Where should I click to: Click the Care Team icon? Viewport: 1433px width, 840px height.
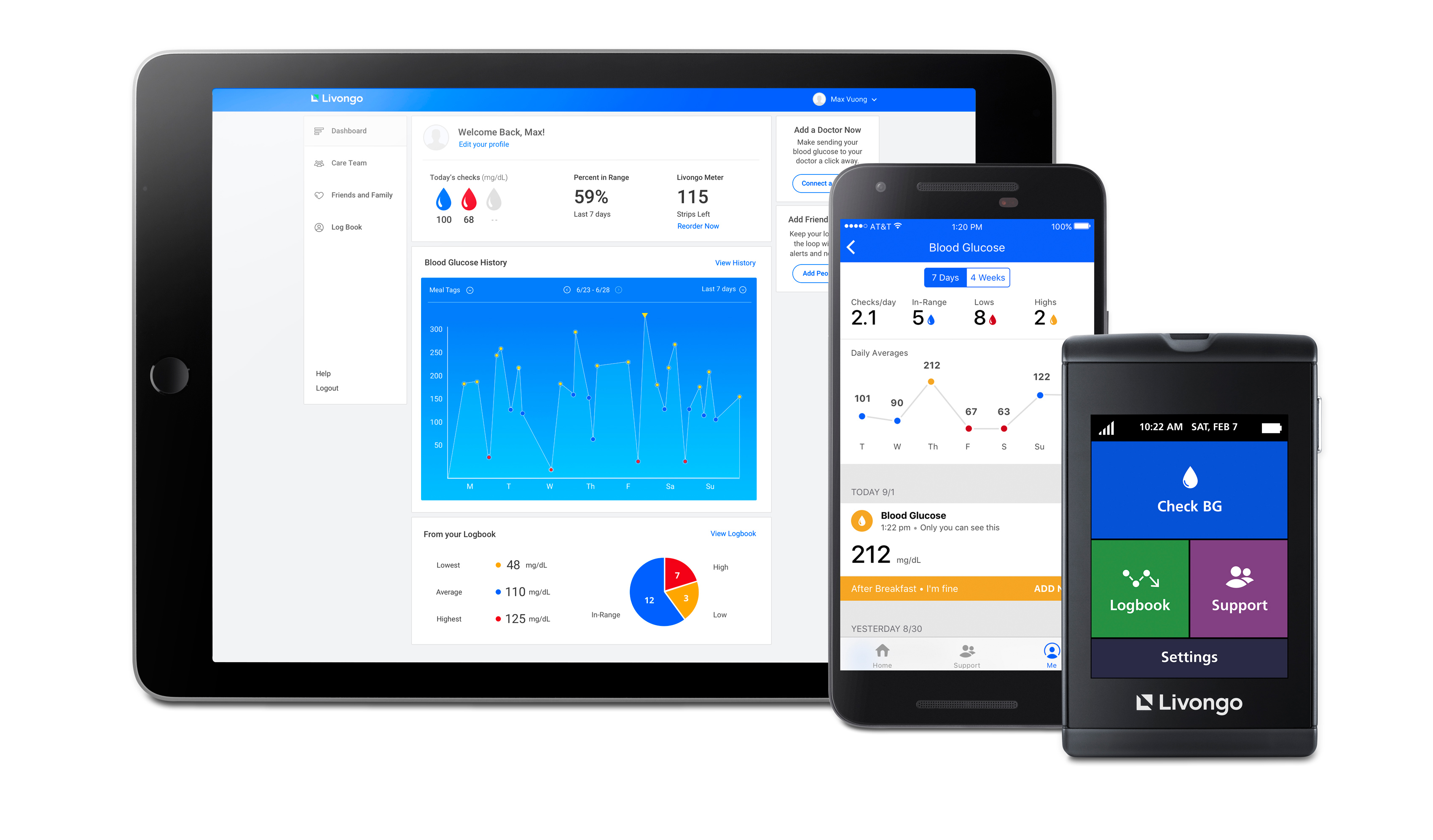click(319, 163)
